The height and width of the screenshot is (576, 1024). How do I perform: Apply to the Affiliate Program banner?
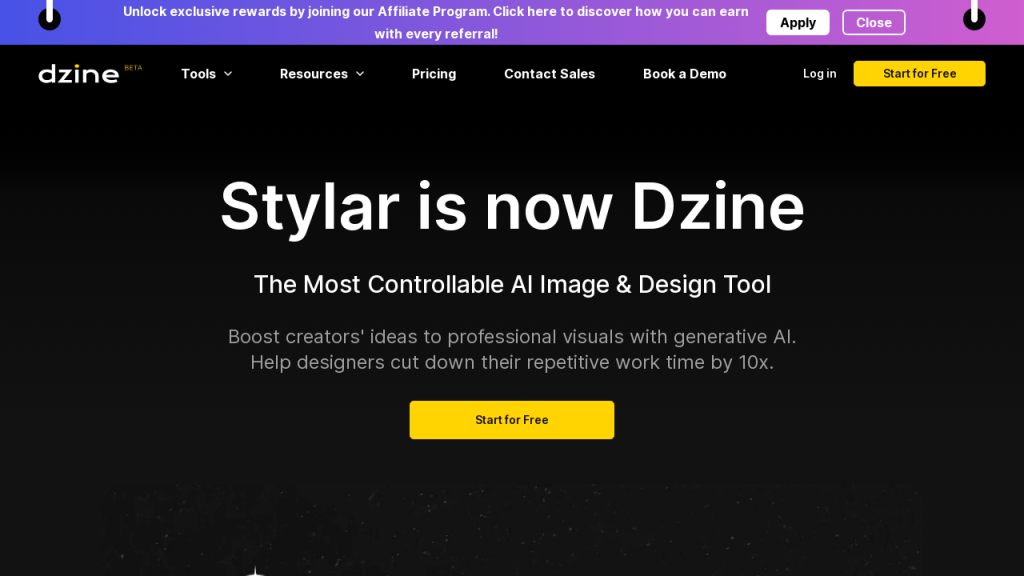tap(797, 23)
